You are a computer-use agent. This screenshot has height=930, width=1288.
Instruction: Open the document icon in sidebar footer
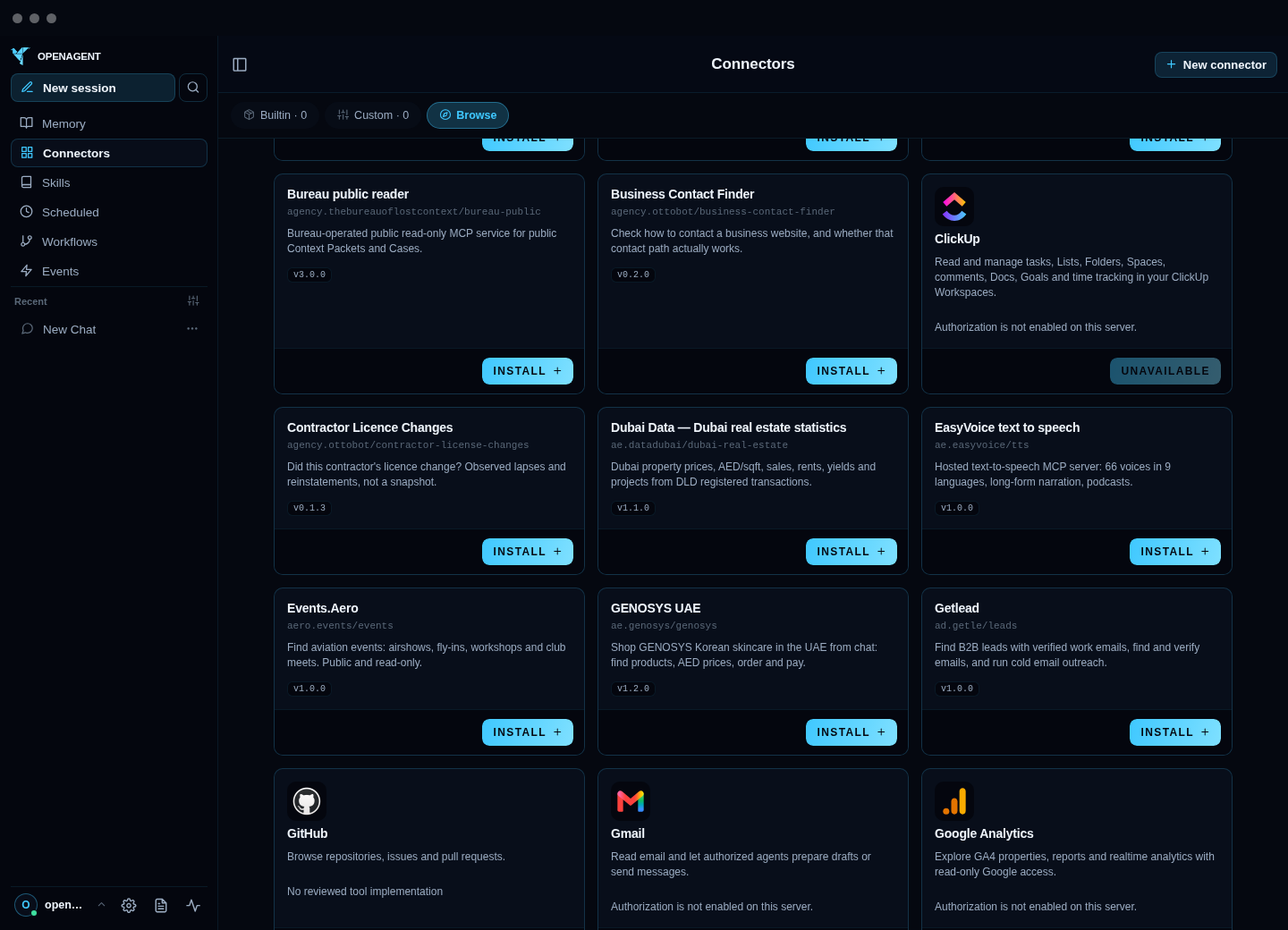coord(161,906)
